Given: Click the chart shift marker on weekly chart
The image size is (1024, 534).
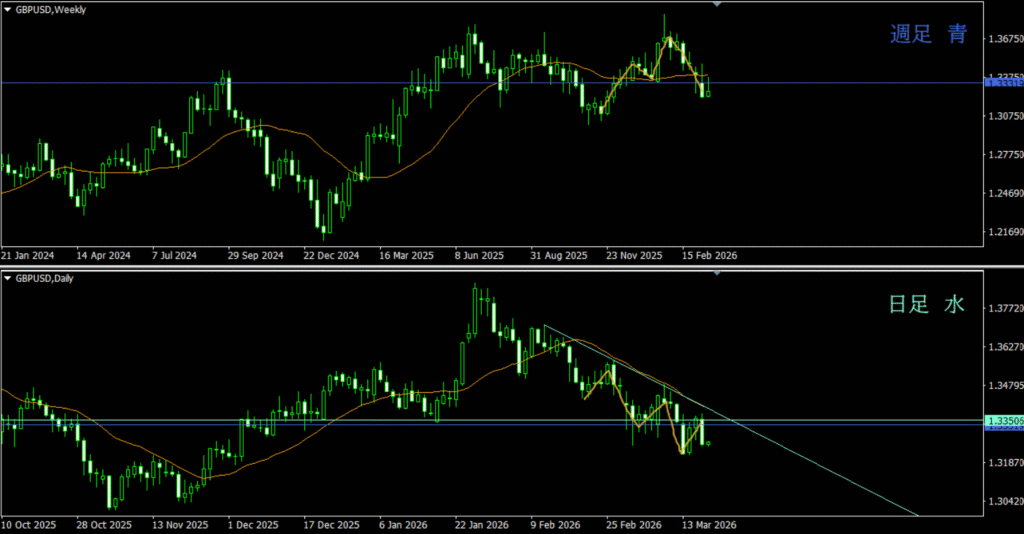Looking at the screenshot, I should pos(716,5).
